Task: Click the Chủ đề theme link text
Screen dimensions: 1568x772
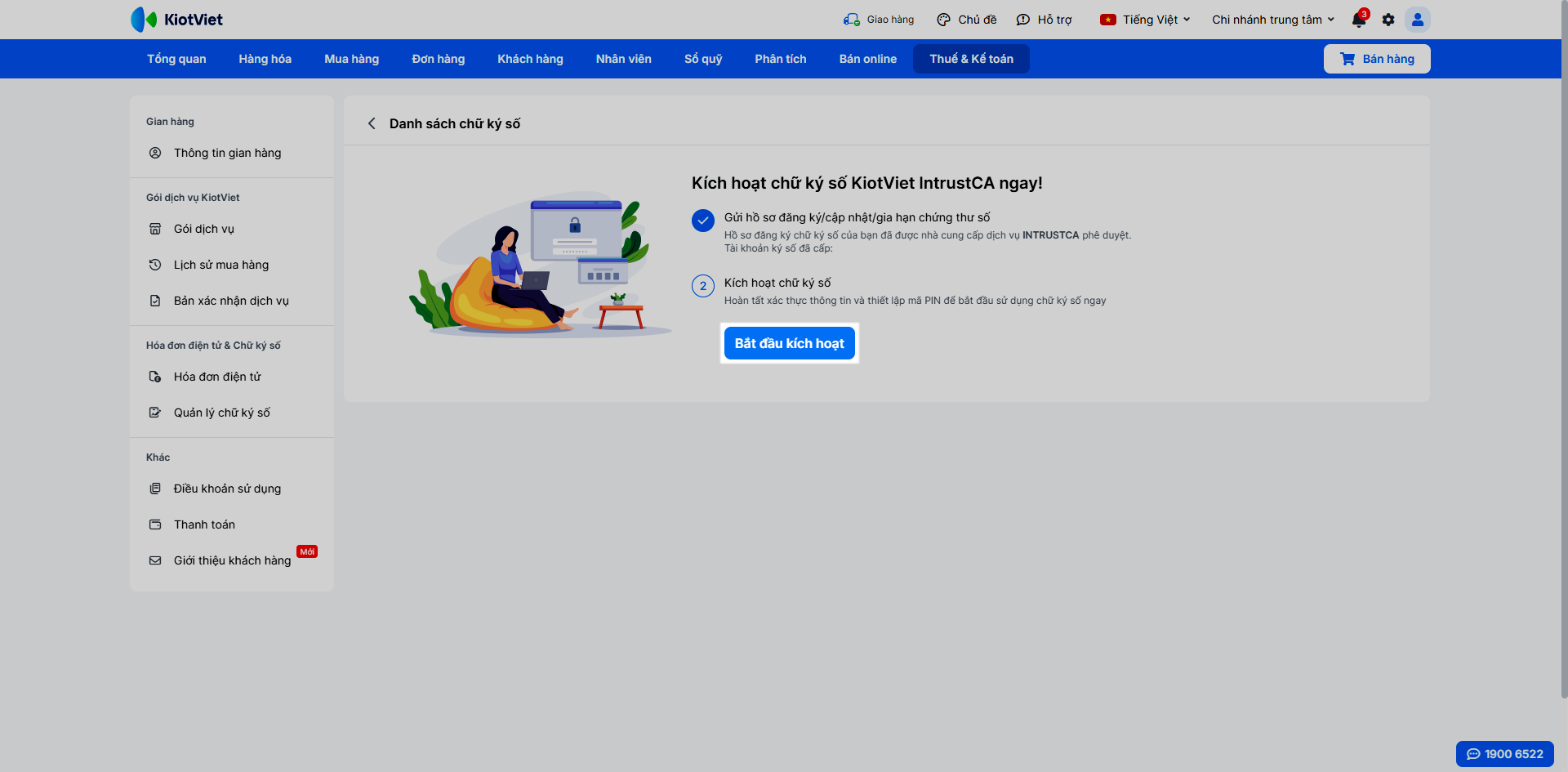Action: [978, 20]
